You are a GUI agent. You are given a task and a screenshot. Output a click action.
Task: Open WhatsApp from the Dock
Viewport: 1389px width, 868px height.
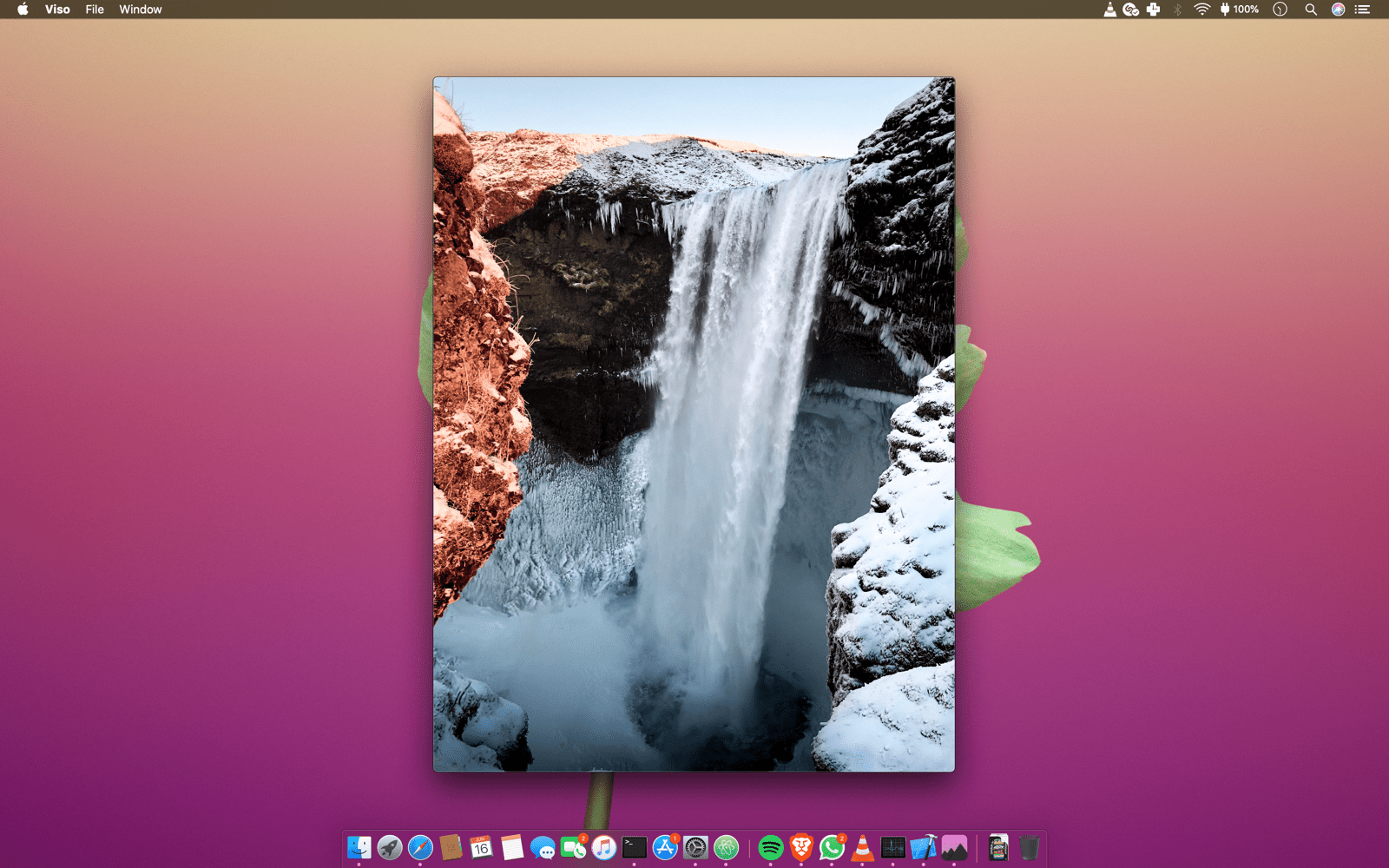832,847
